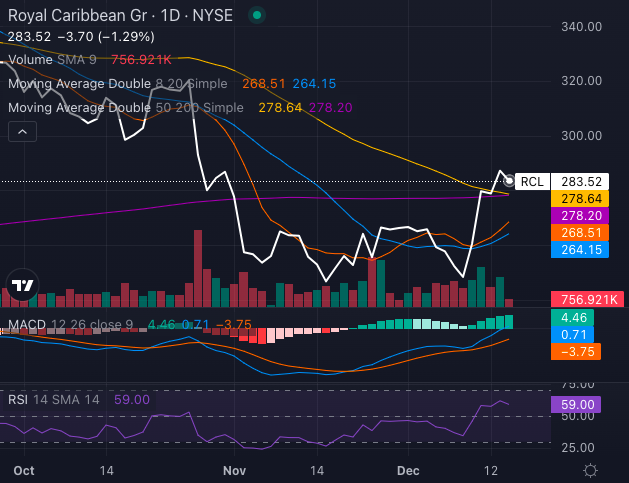This screenshot has height=483, width=629.
Task: Click the Nov date on time axis
Action: pyautogui.click(x=234, y=471)
